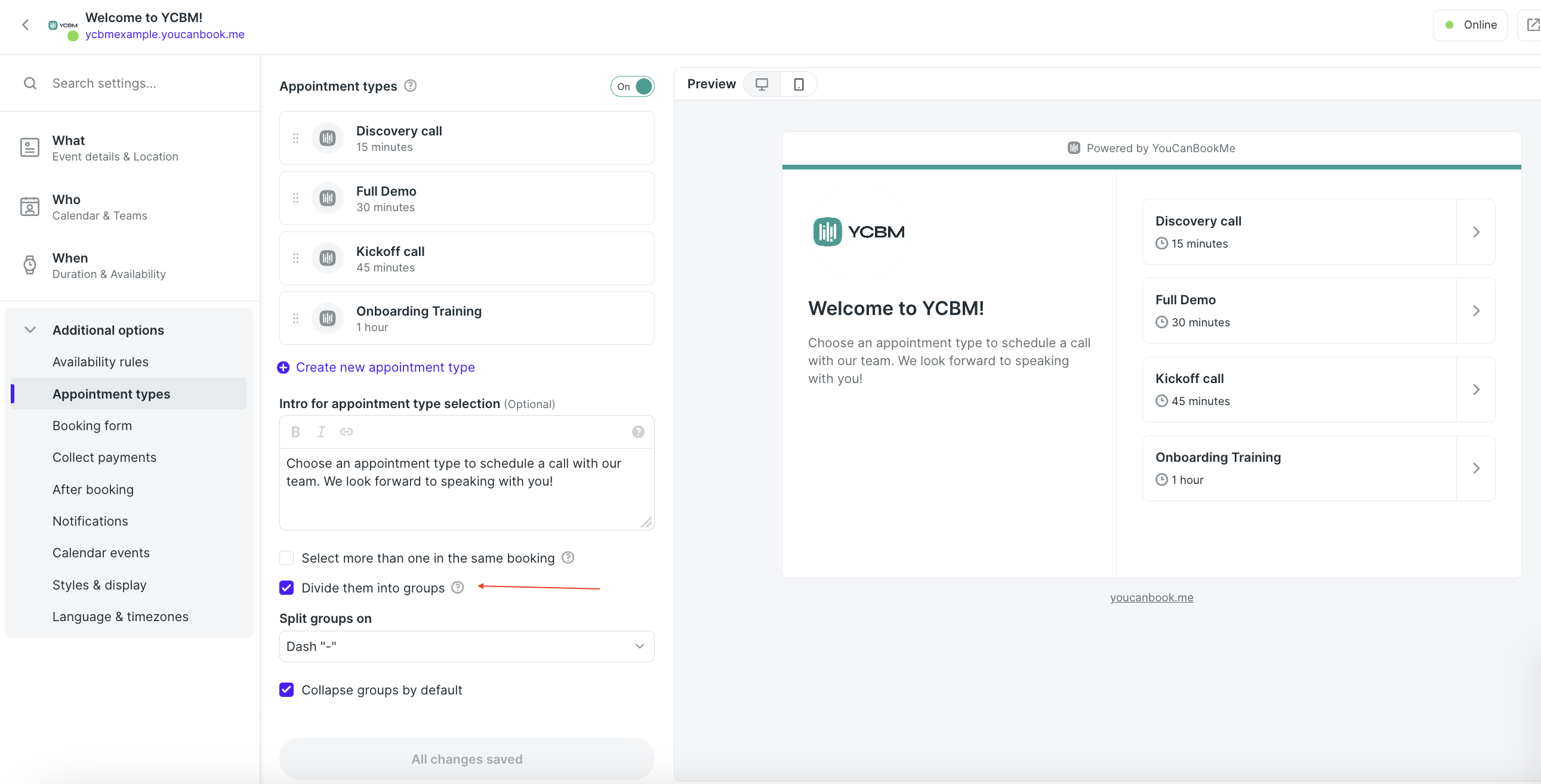Uncheck Collapse groups by default
Viewport: 1541px width, 784px height.
tap(286, 690)
